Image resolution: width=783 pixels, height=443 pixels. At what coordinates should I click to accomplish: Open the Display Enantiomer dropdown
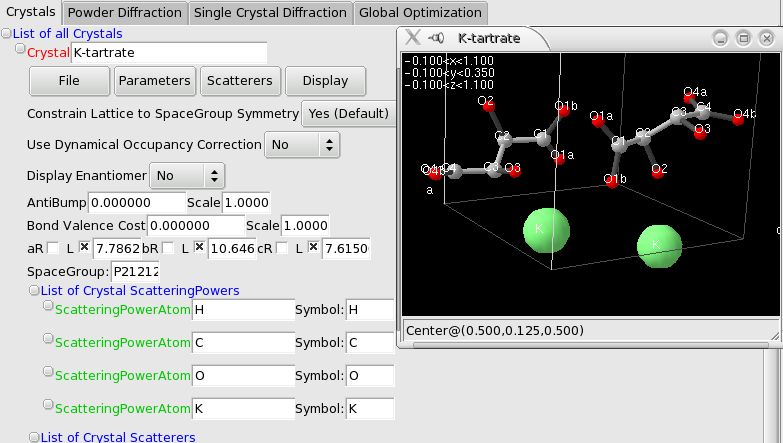point(187,176)
